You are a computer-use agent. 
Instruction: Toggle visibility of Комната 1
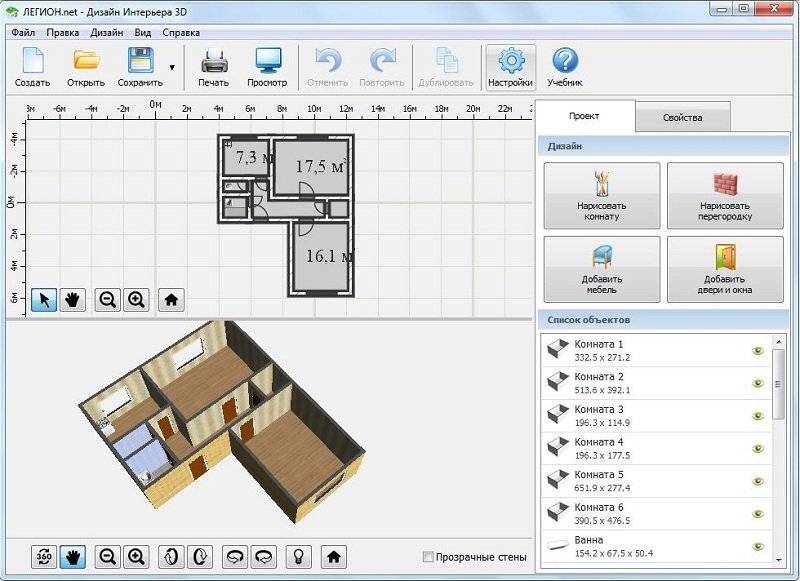(758, 350)
